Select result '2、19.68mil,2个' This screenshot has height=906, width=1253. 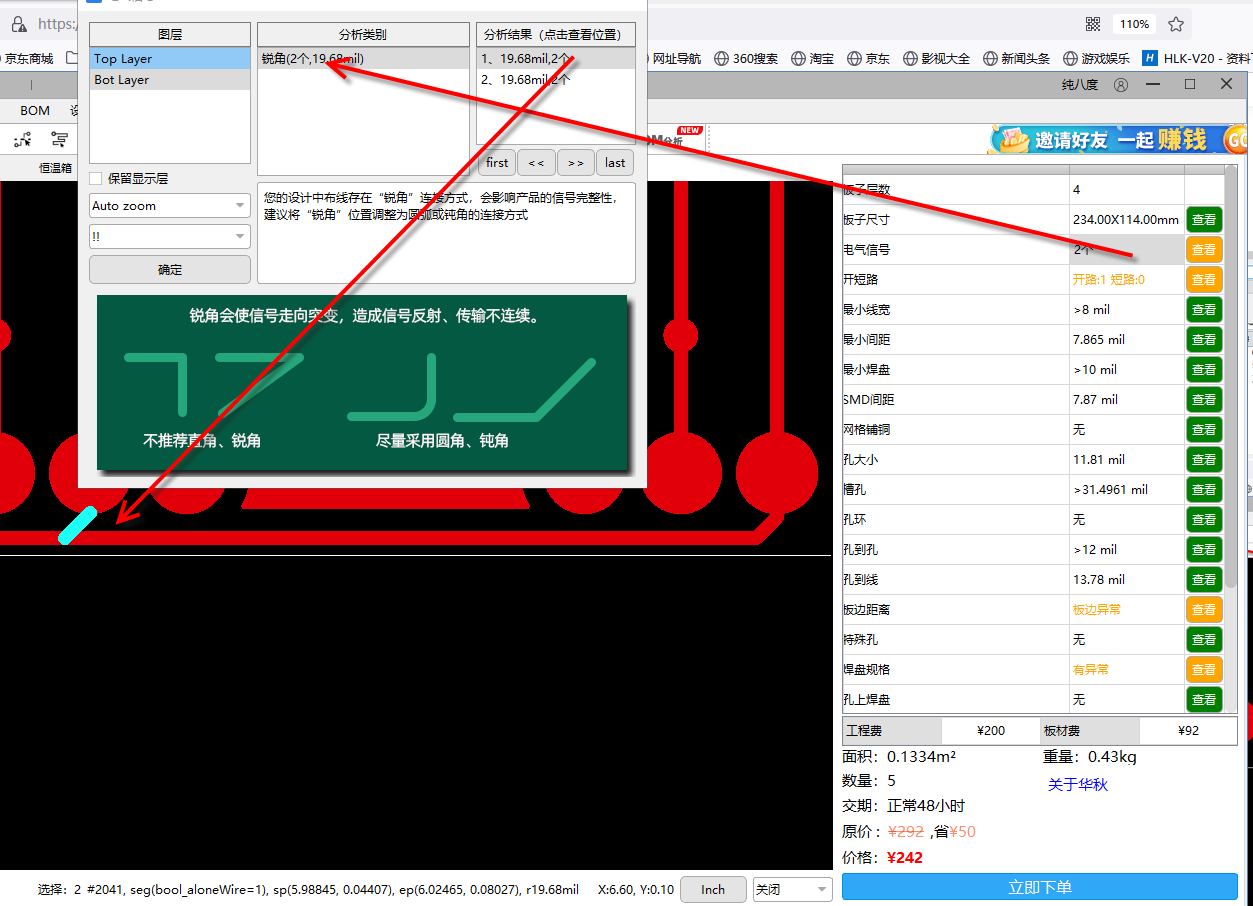tap(555, 80)
